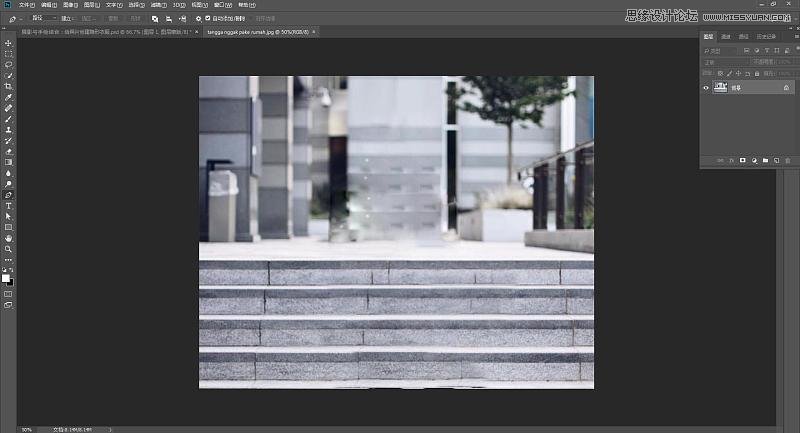
Task: Open the pen tool preset picker
Action: tap(15, 19)
